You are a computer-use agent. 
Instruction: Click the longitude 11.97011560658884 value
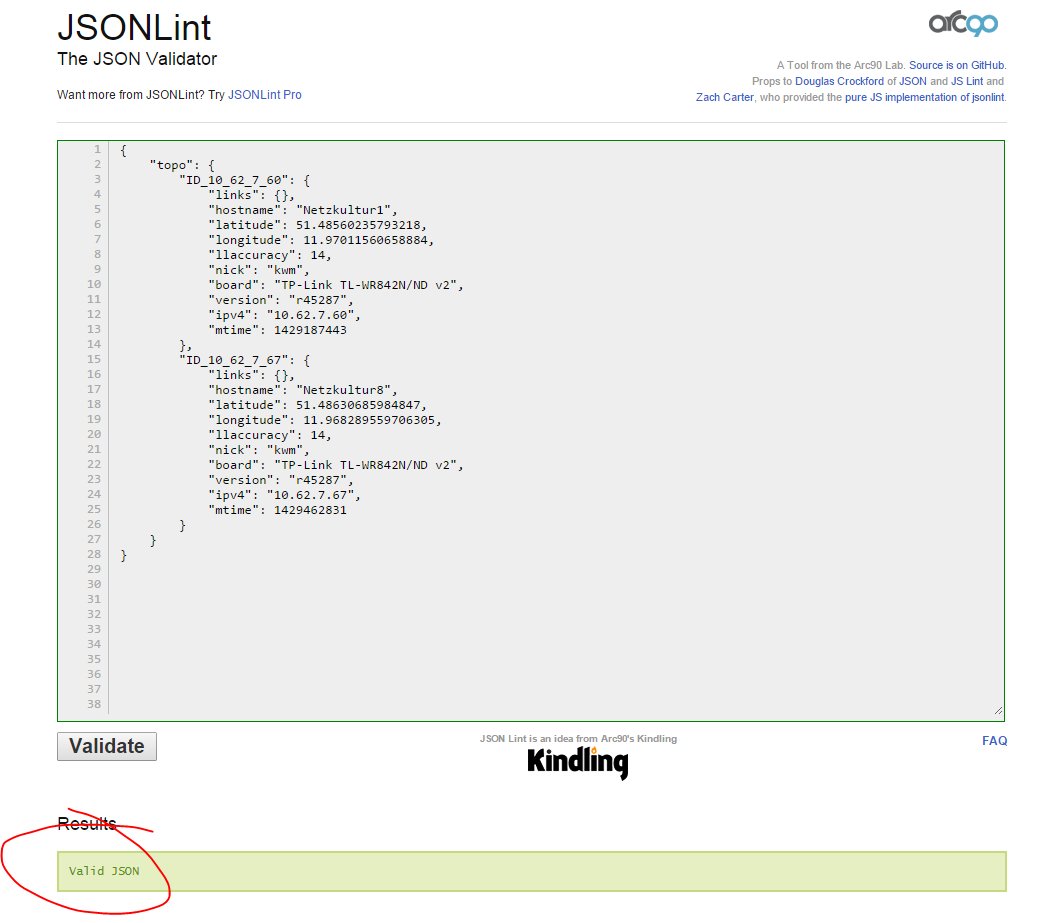366,239
